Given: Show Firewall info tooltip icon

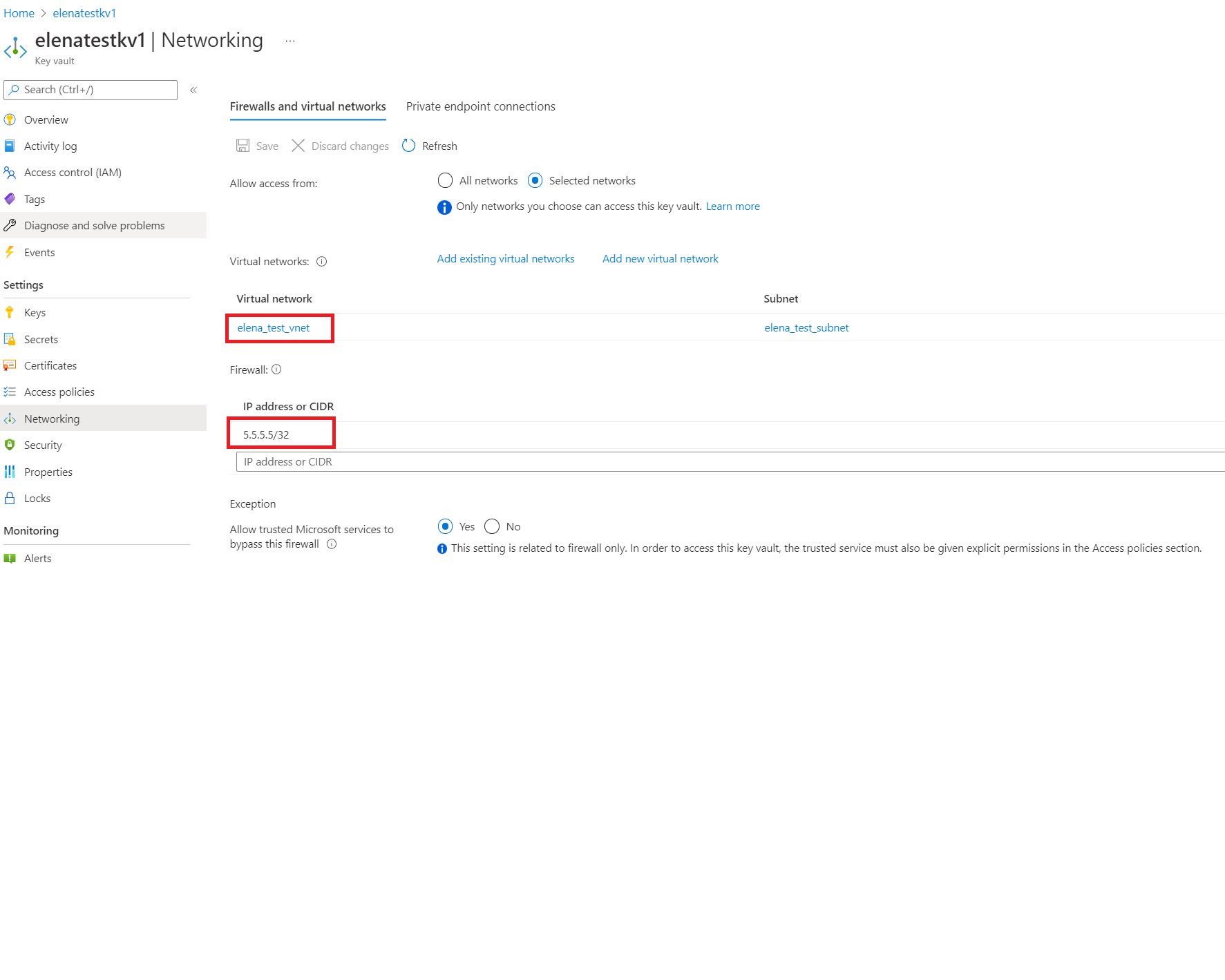Looking at the screenshot, I should (276, 369).
